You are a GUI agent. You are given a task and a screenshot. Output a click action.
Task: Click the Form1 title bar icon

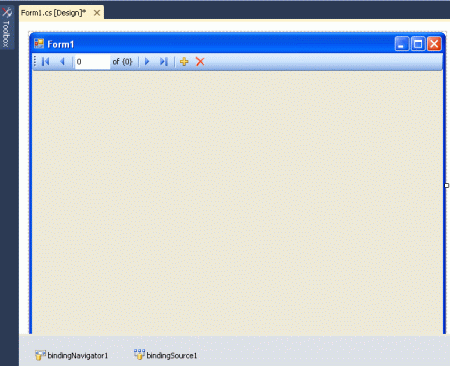(x=39, y=44)
